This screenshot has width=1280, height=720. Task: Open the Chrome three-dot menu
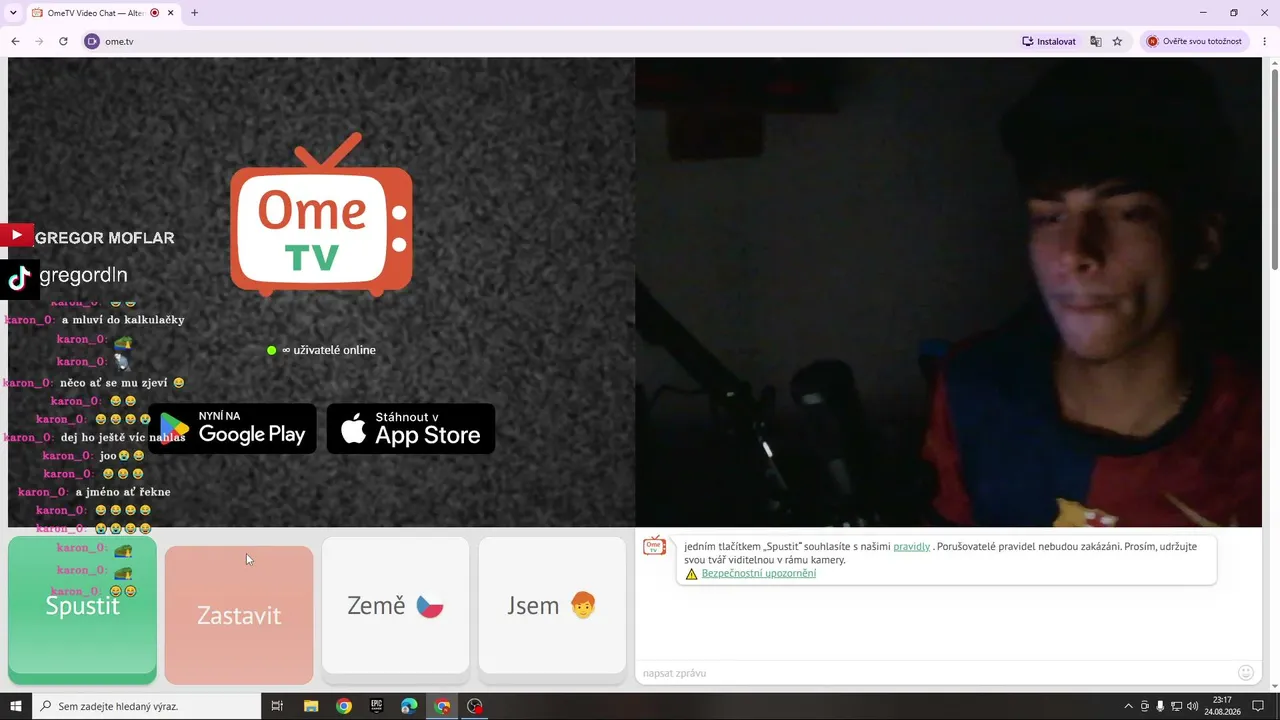1264,41
